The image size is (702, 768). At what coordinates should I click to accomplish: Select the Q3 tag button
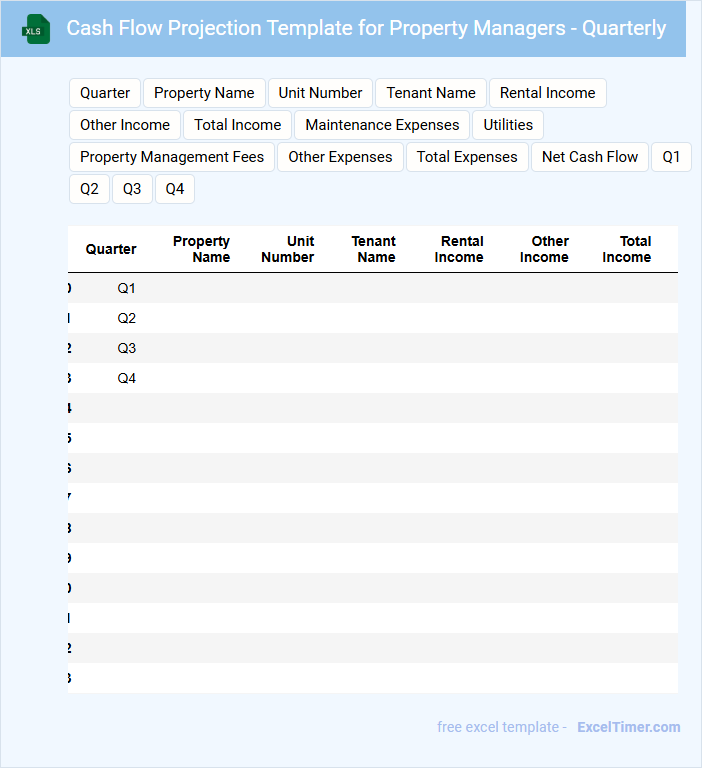[x=132, y=189]
